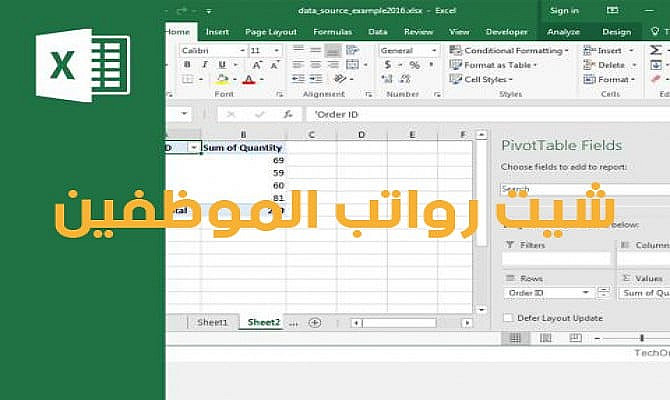Click Sign in link in title bar

point(564,11)
